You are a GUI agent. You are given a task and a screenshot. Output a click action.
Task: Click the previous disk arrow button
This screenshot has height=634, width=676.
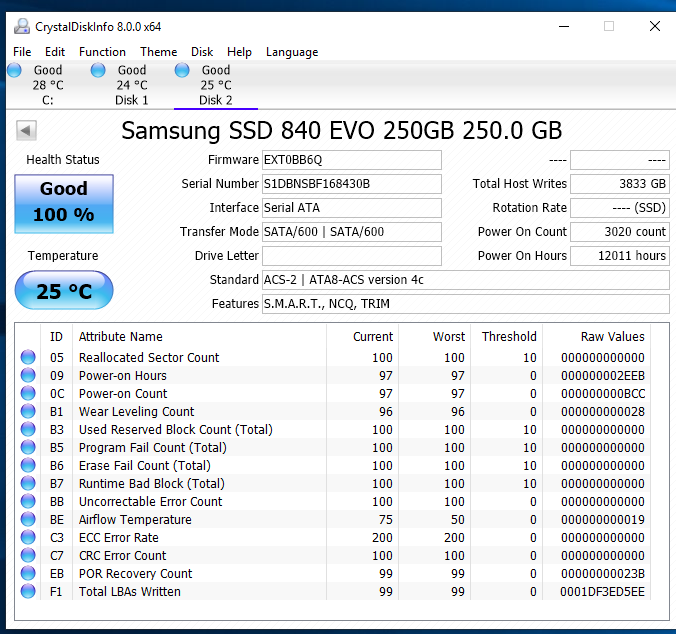pyautogui.click(x=27, y=131)
